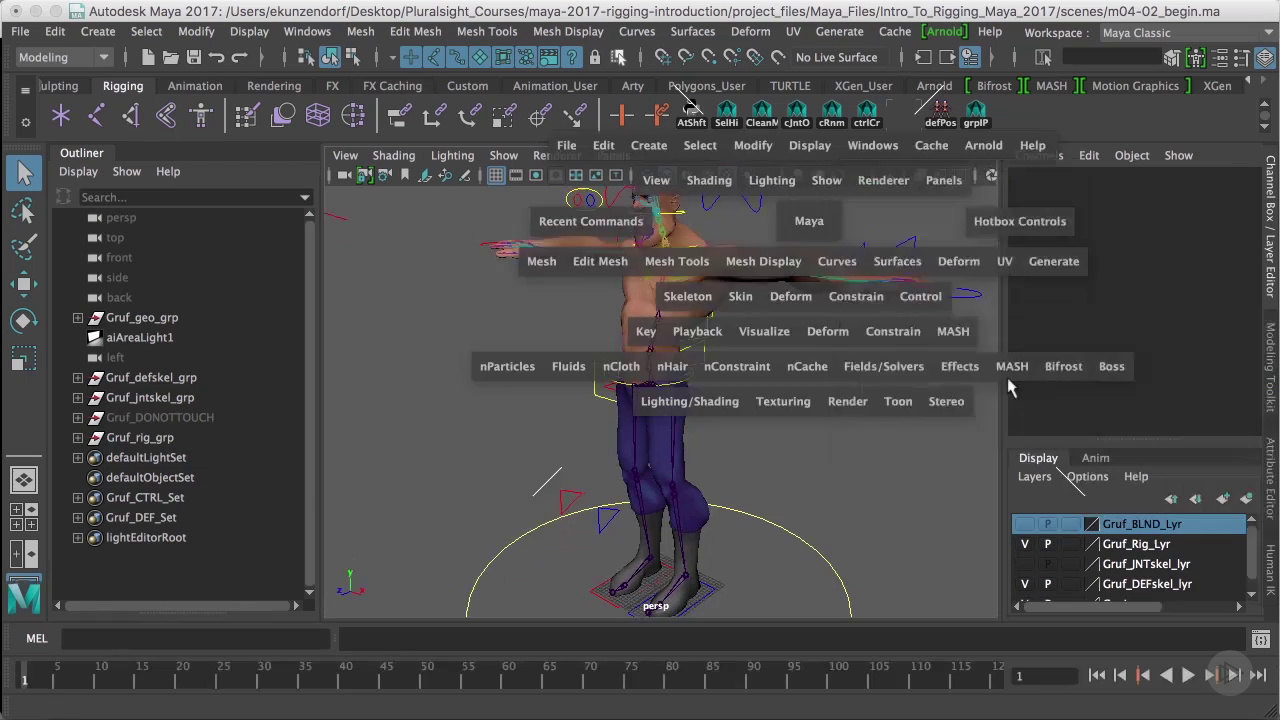The width and height of the screenshot is (1280, 720).
Task: Toggle visibility box of Gruf_JNTskel_lyr
Action: (1024, 564)
